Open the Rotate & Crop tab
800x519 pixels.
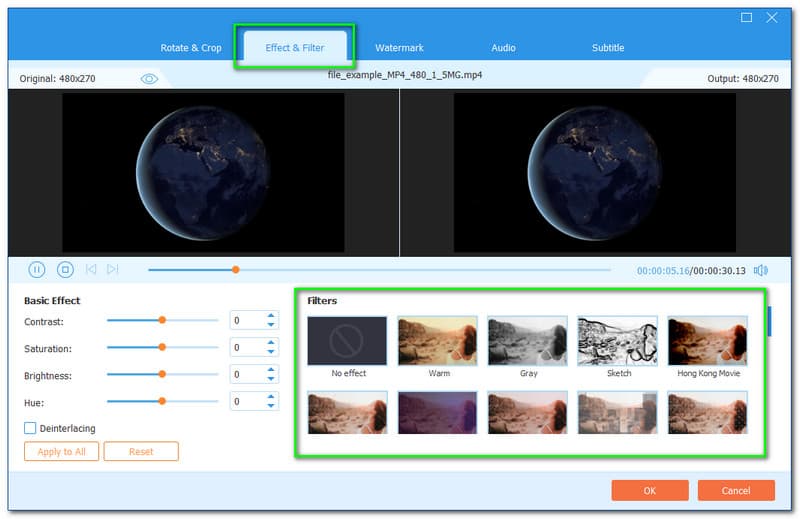click(191, 48)
